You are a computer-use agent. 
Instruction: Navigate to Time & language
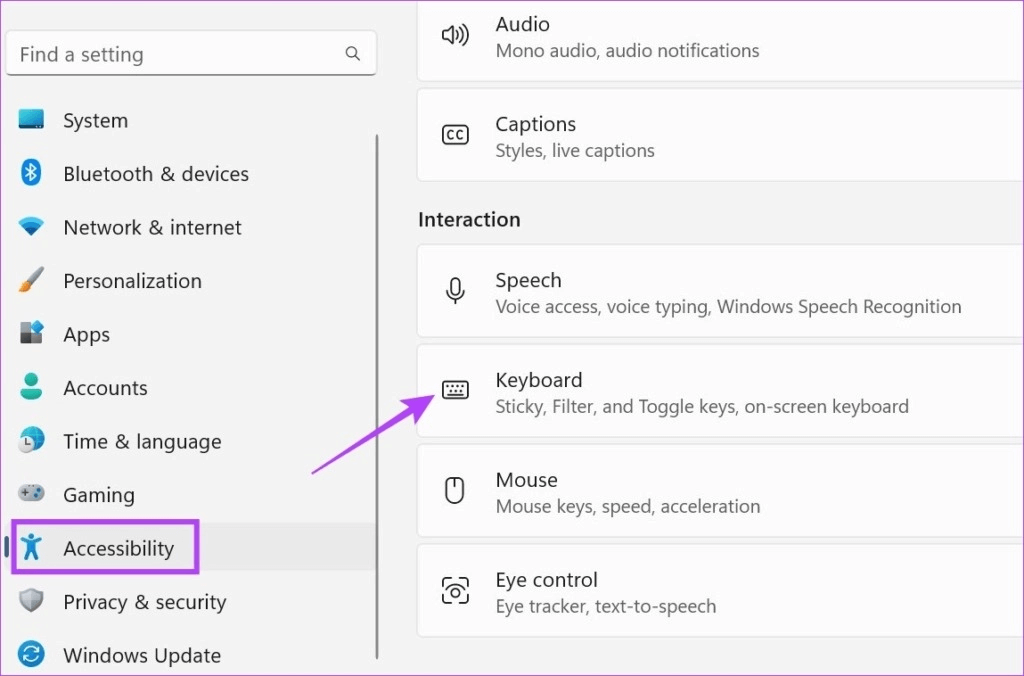142,441
